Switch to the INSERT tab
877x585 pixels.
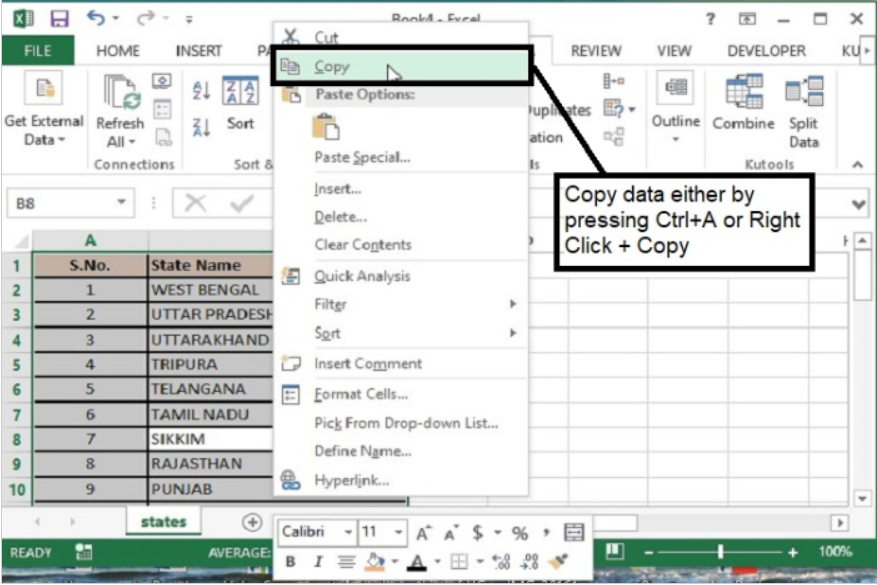click(199, 51)
